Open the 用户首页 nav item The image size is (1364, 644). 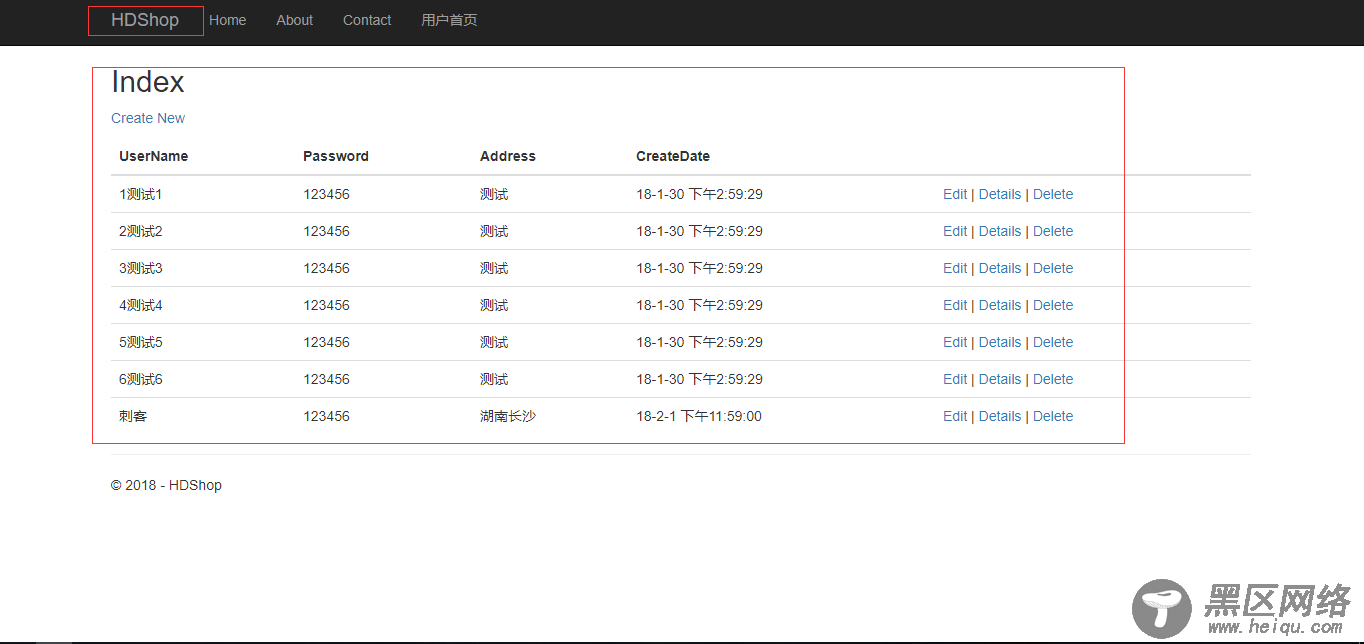(449, 20)
